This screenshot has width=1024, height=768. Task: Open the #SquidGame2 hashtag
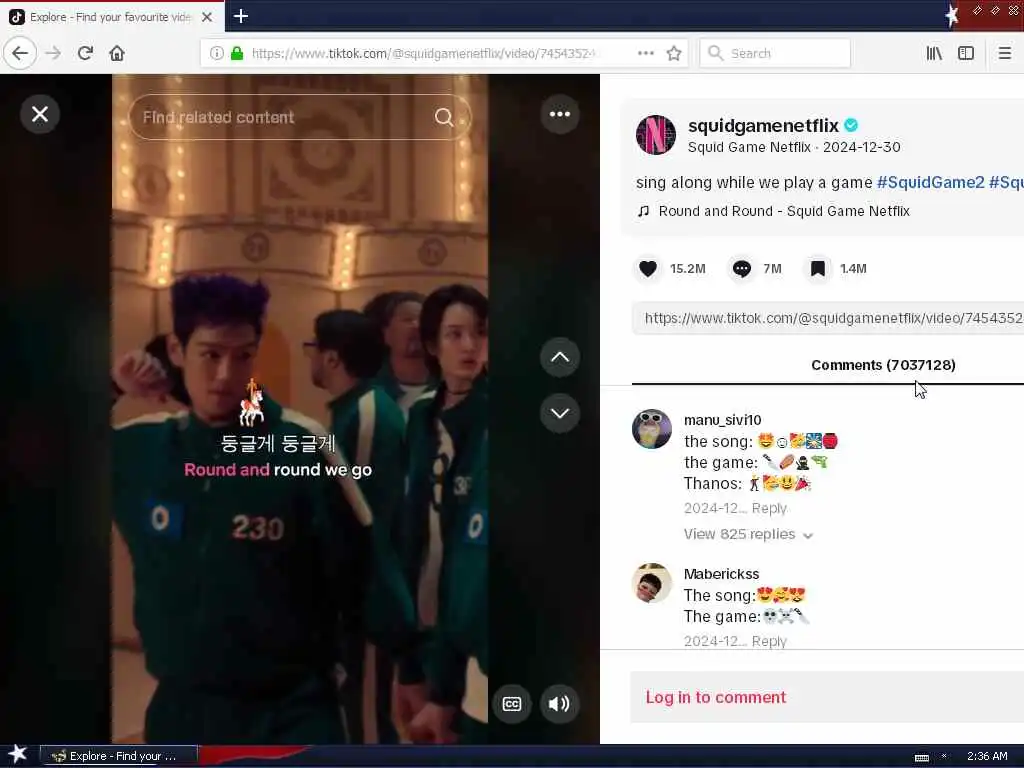click(930, 182)
